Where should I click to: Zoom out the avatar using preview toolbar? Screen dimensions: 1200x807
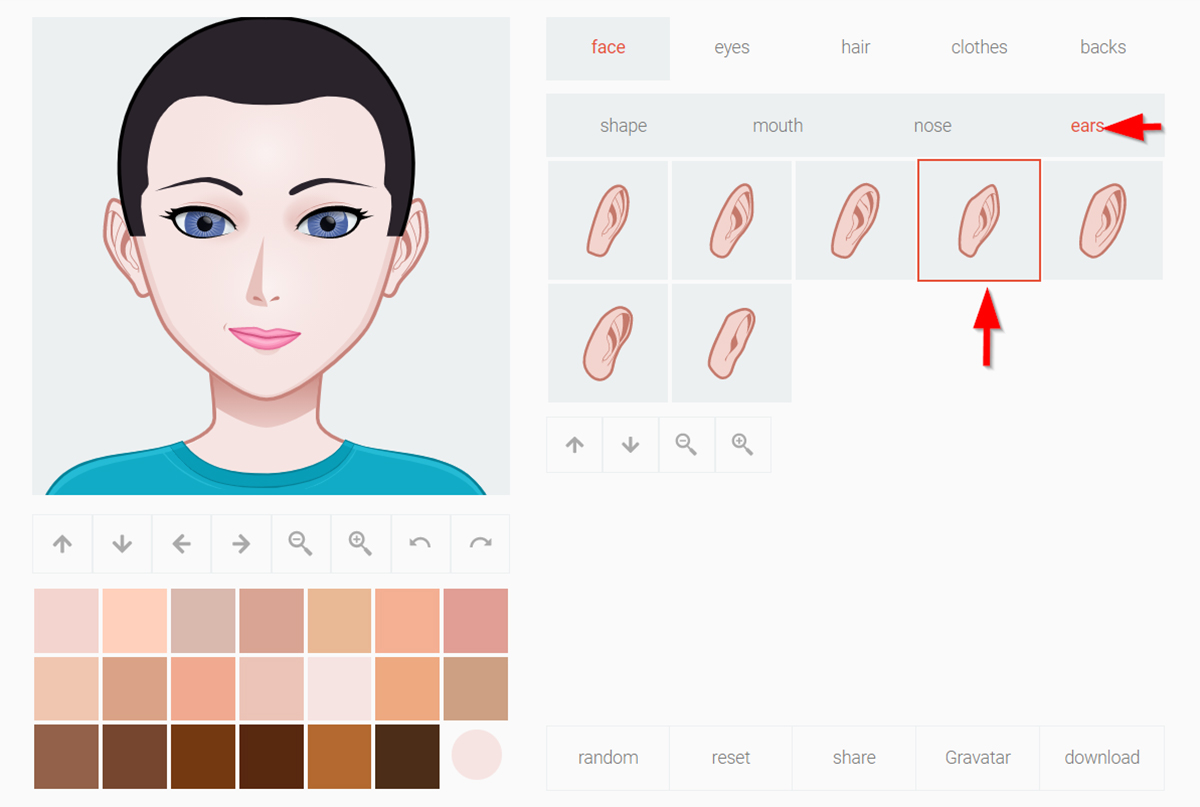click(300, 544)
